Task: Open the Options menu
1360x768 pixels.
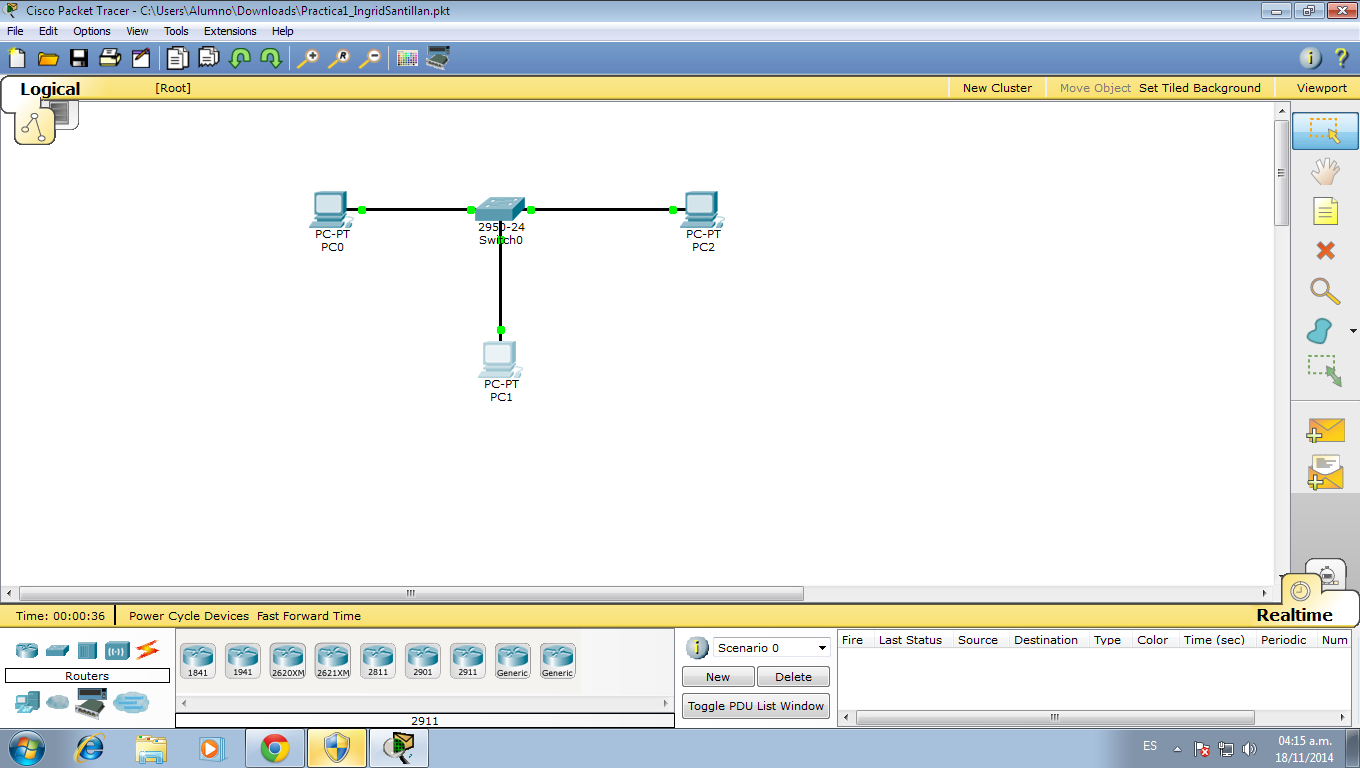Action: coord(91,31)
